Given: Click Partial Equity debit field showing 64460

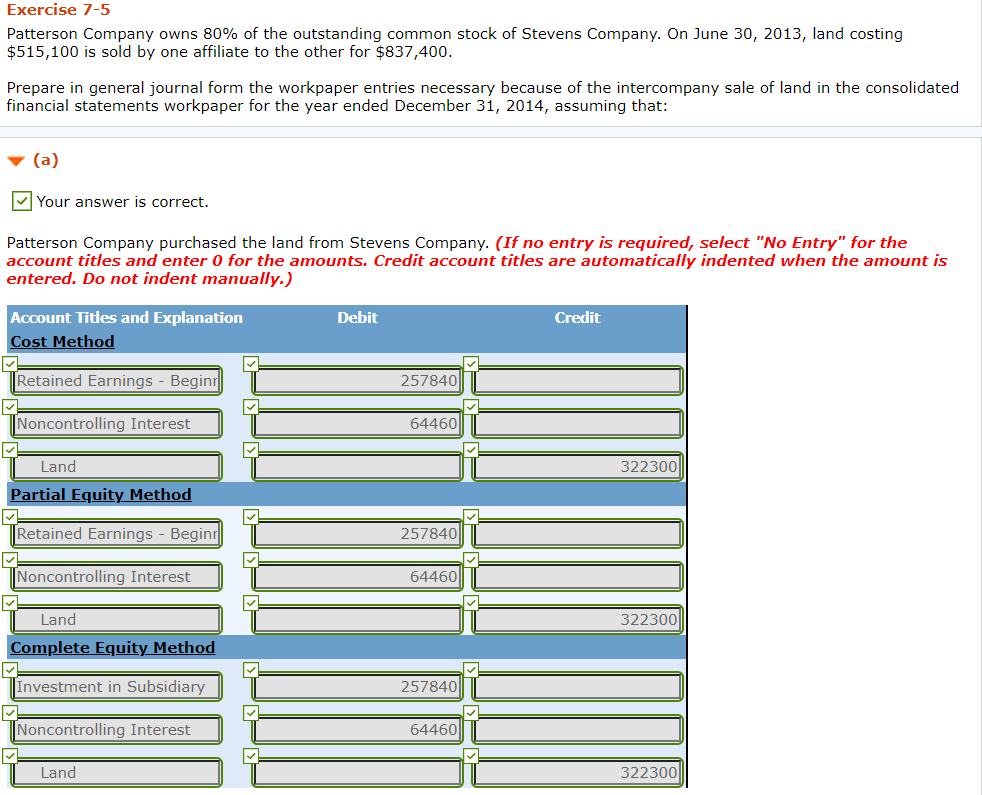Looking at the screenshot, I should point(357,577).
